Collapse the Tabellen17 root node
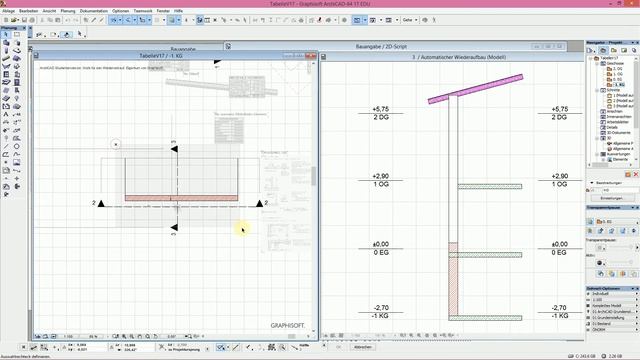This screenshot has width=640, height=360. tap(591, 58)
